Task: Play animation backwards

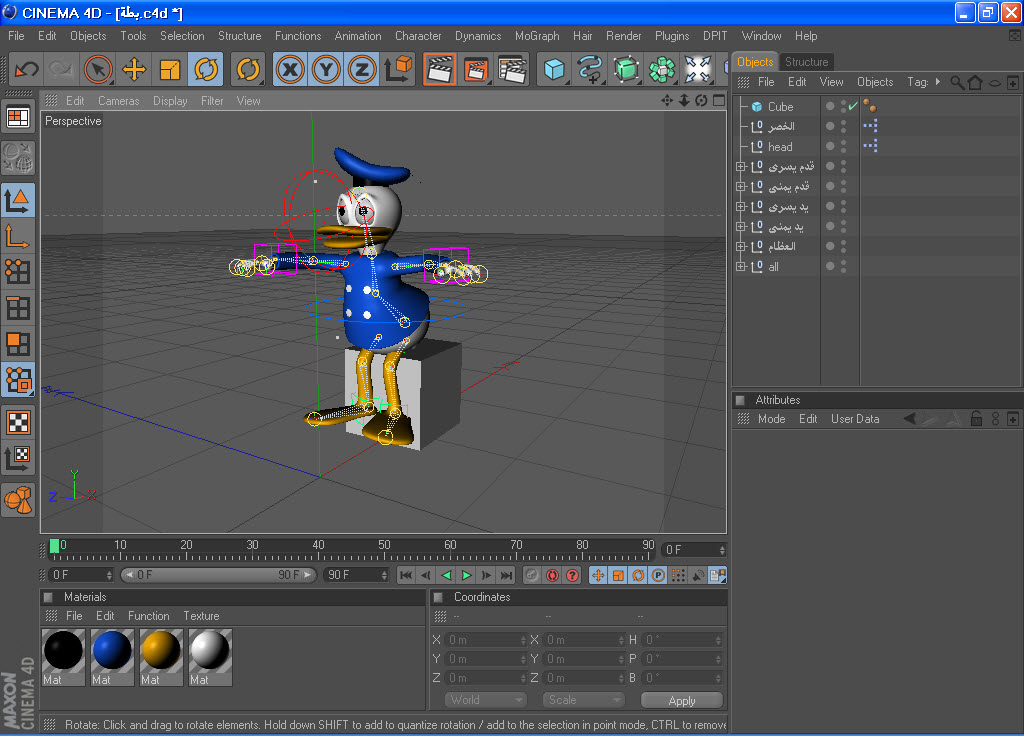Action: click(x=446, y=575)
